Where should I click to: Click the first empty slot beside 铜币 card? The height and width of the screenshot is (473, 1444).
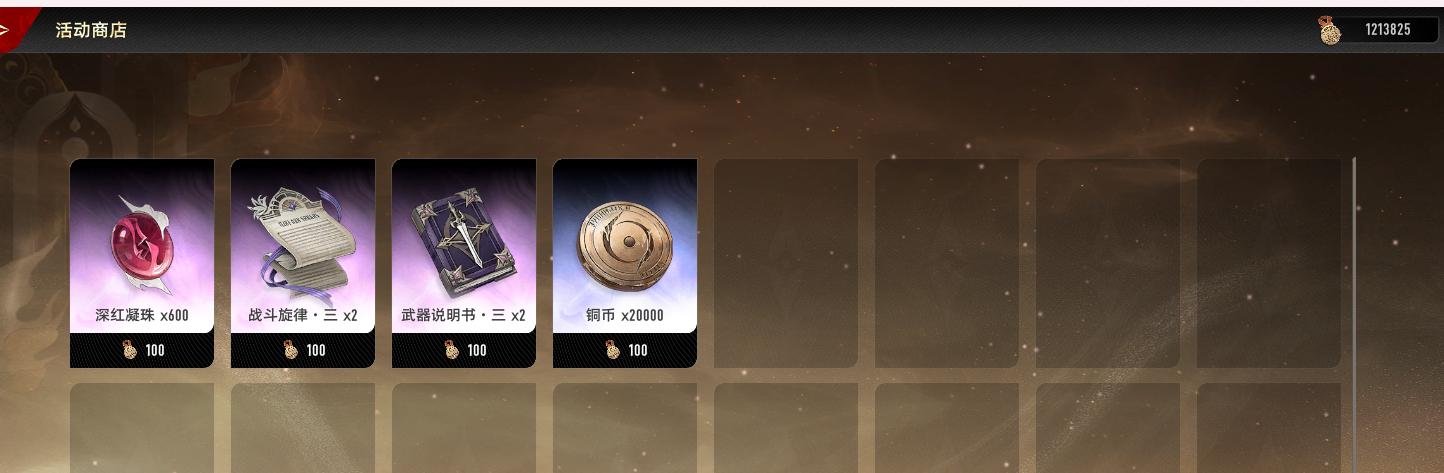click(x=786, y=263)
